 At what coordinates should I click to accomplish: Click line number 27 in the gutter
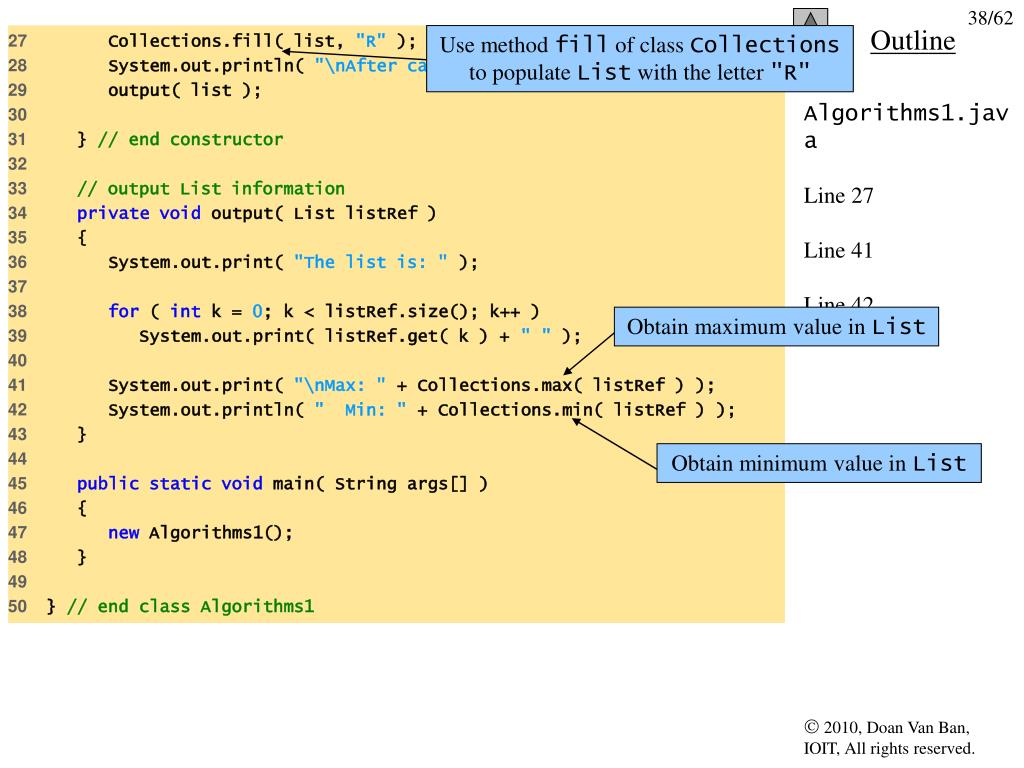point(18,41)
